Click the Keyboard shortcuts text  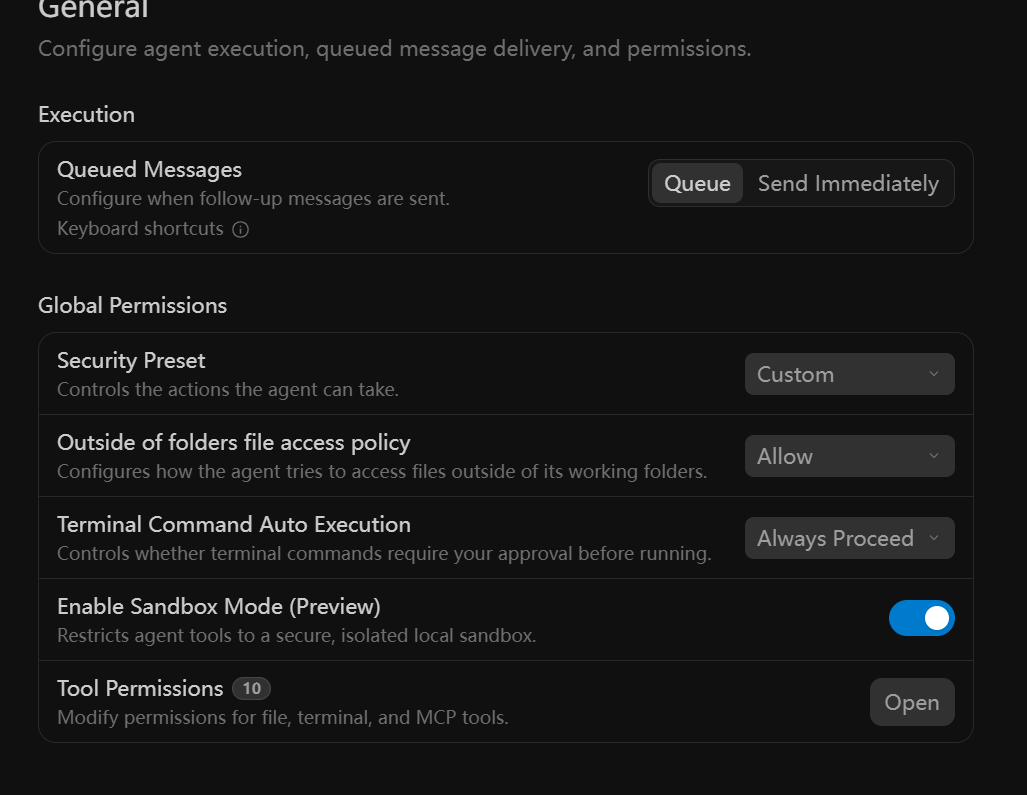[x=140, y=229]
